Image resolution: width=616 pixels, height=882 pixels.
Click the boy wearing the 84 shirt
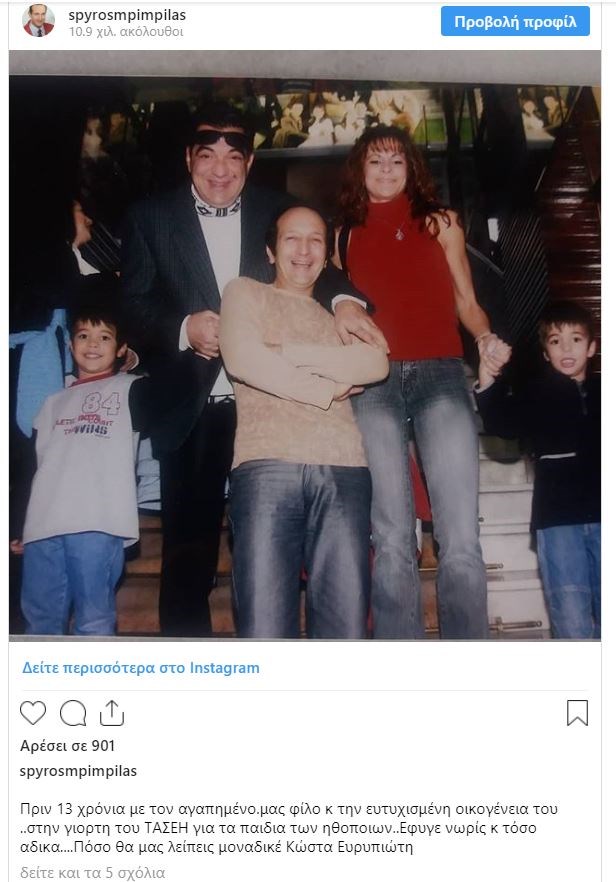click(82, 472)
